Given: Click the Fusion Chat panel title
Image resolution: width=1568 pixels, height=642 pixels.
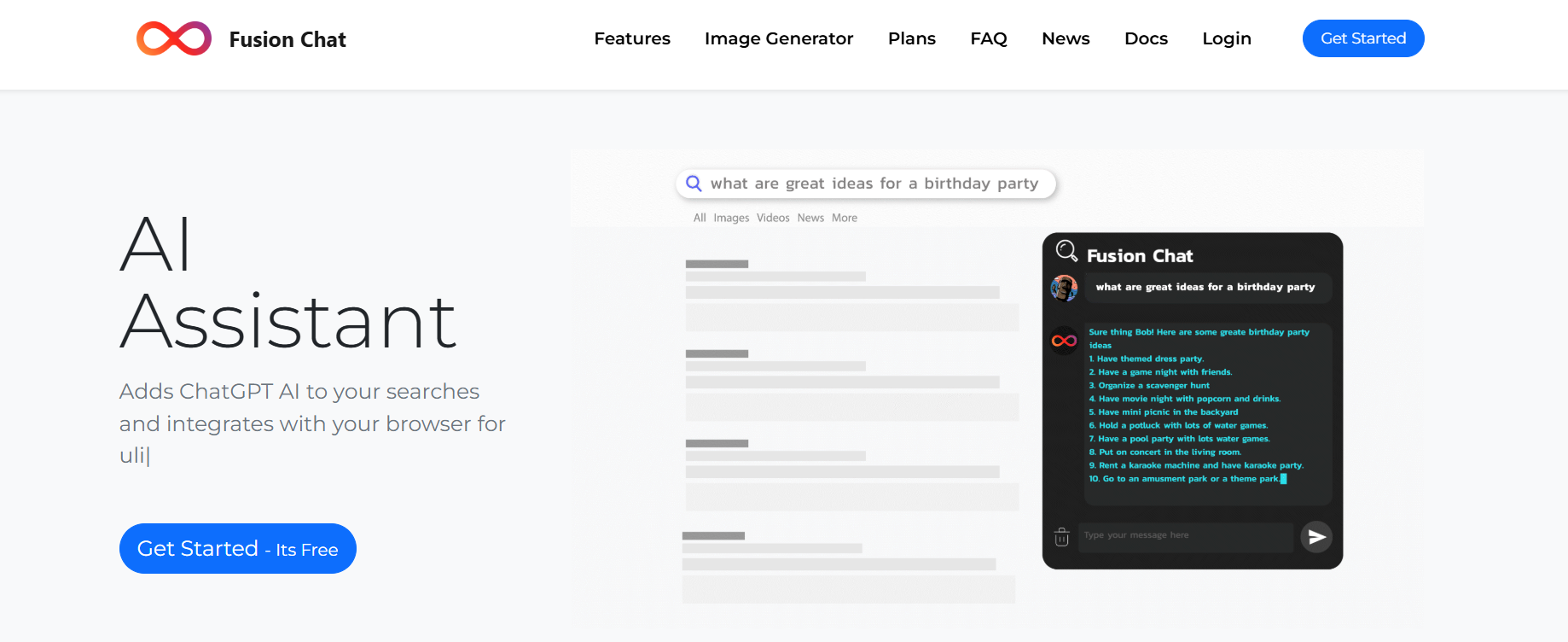Looking at the screenshot, I should click(x=1140, y=255).
